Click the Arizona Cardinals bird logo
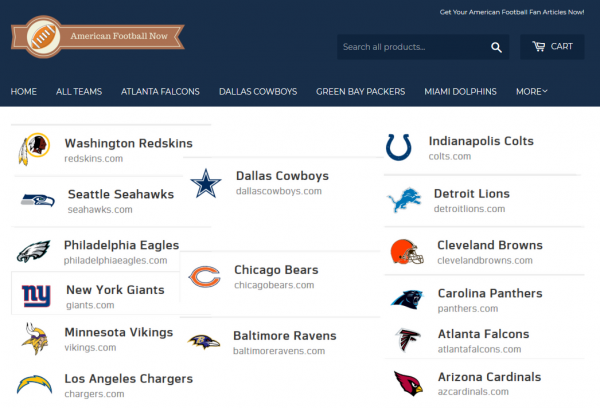 407,383
